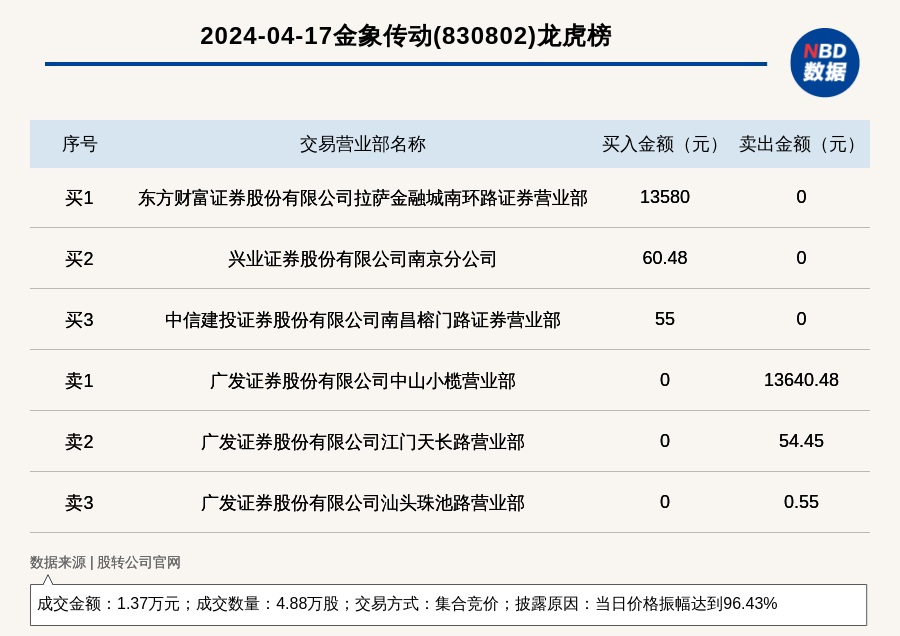Select 中信建投证券 南昌榕门路 branch name
Viewport: 900px width, 636px height.
coord(363,320)
